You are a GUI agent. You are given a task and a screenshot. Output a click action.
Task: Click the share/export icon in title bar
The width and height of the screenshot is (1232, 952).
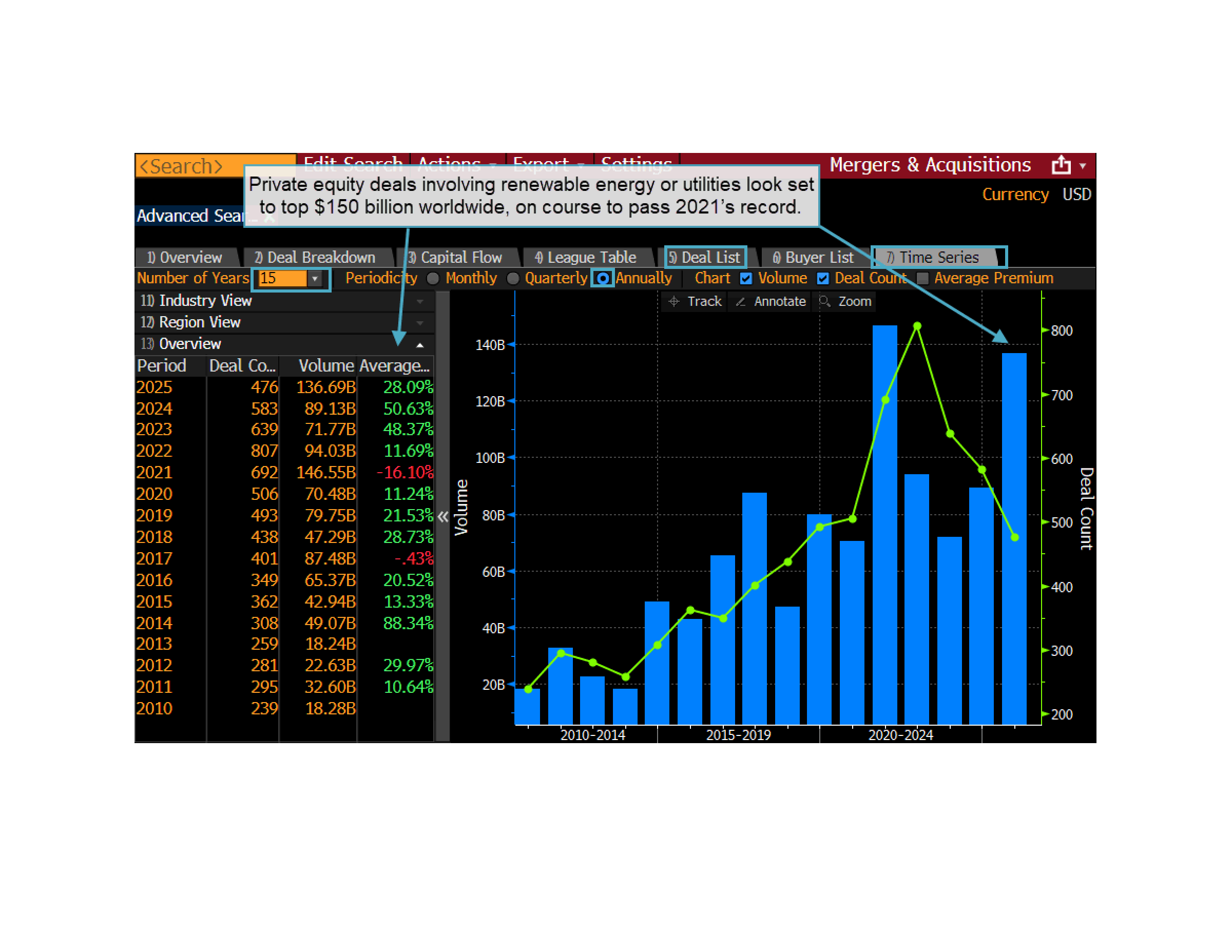coord(1061,165)
